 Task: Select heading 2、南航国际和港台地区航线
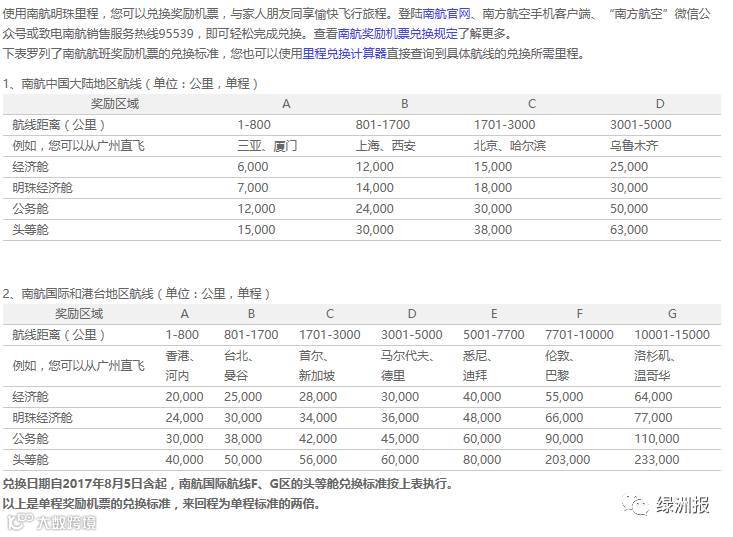(x=137, y=294)
